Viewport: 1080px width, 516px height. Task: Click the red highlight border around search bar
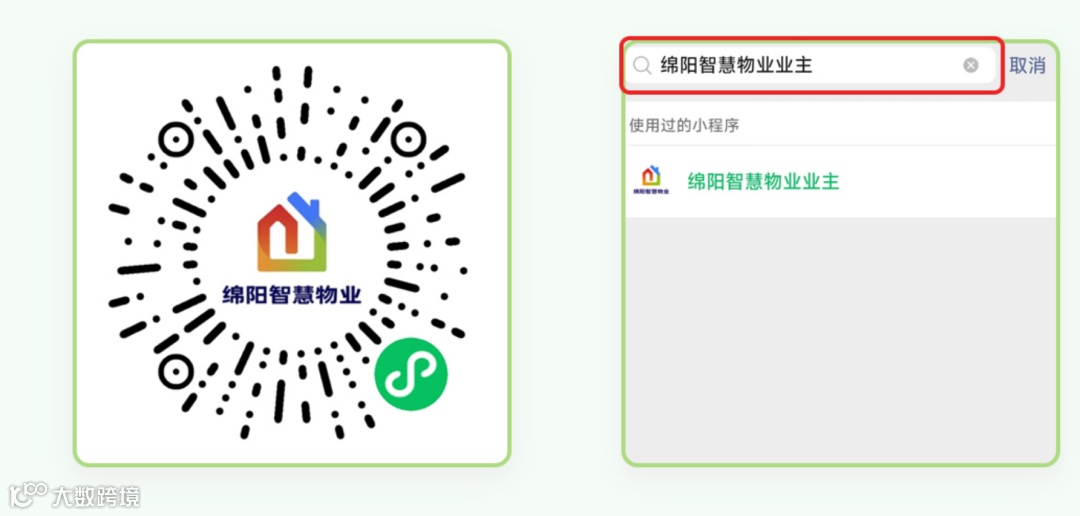click(811, 39)
